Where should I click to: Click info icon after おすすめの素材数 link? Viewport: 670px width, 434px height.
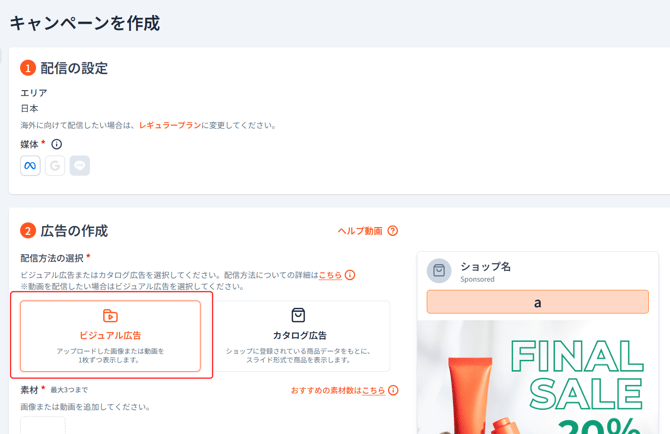[x=393, y=390]
